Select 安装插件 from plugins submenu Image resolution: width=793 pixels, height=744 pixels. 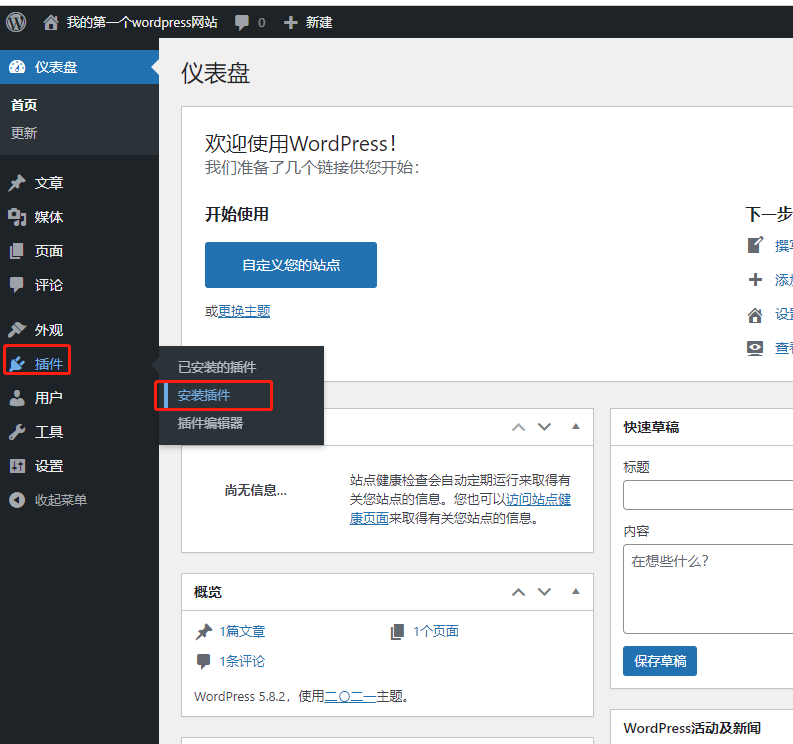click(x=204, y=396)
